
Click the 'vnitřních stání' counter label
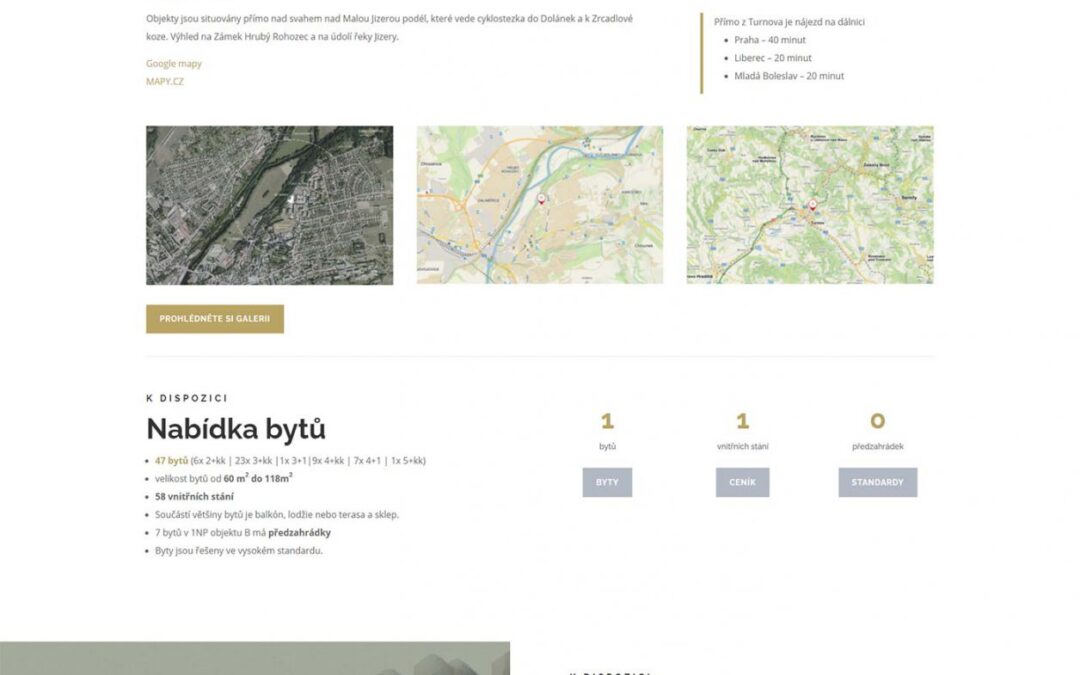[x=742, y=446]
